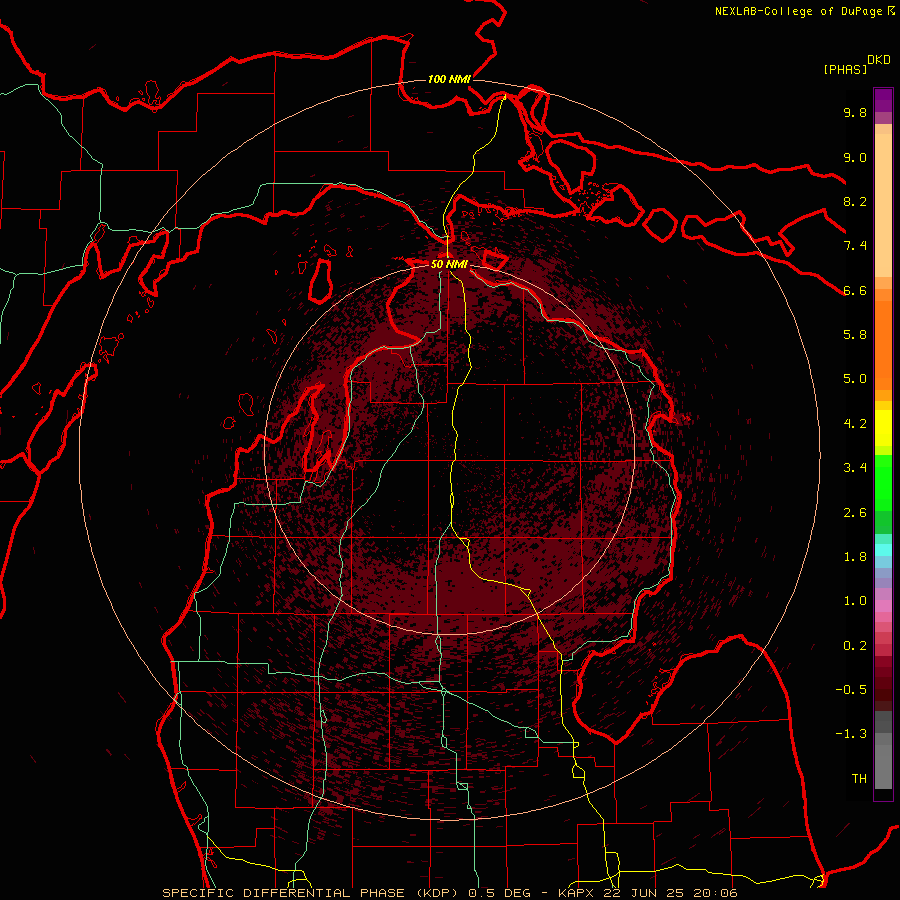The width and height of the screenshot is (900, 900).
Task: Click the 7.4 legend value
Action: point(855,246)
